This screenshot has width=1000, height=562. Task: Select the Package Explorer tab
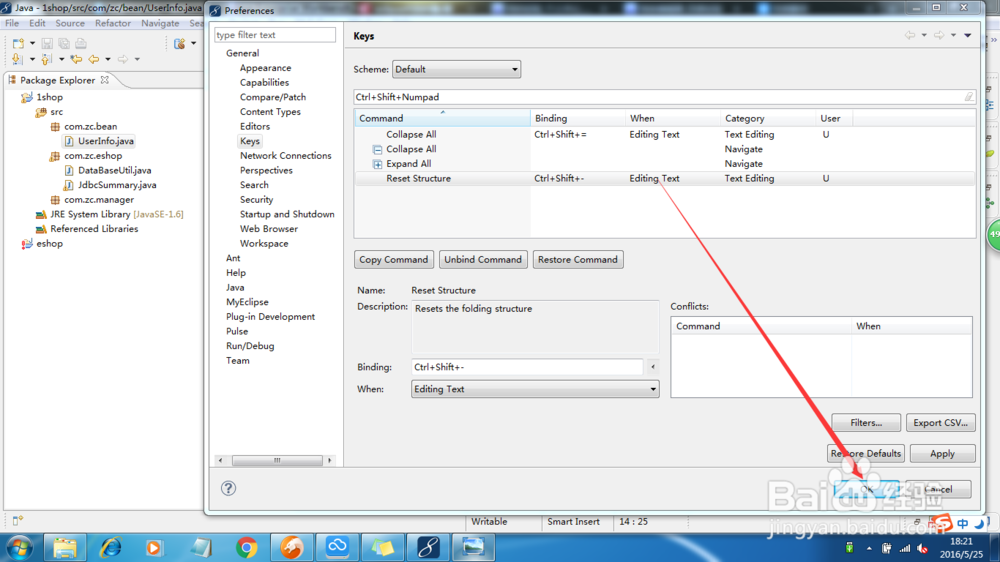57,80
